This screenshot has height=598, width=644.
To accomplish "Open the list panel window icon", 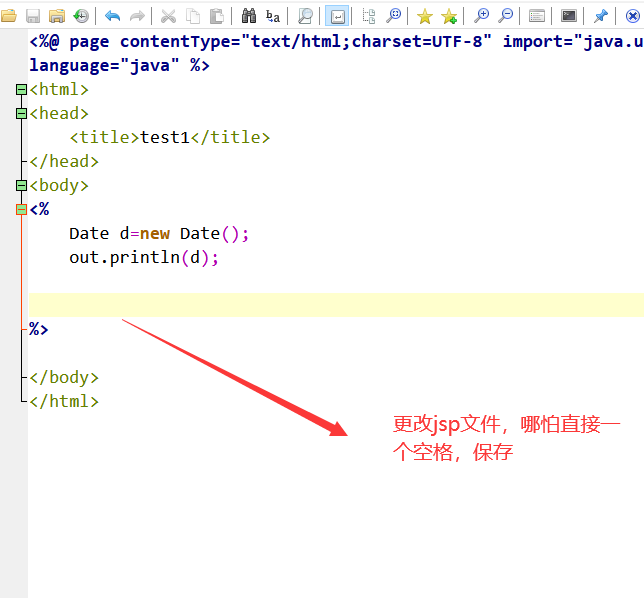I will [537, 16].
